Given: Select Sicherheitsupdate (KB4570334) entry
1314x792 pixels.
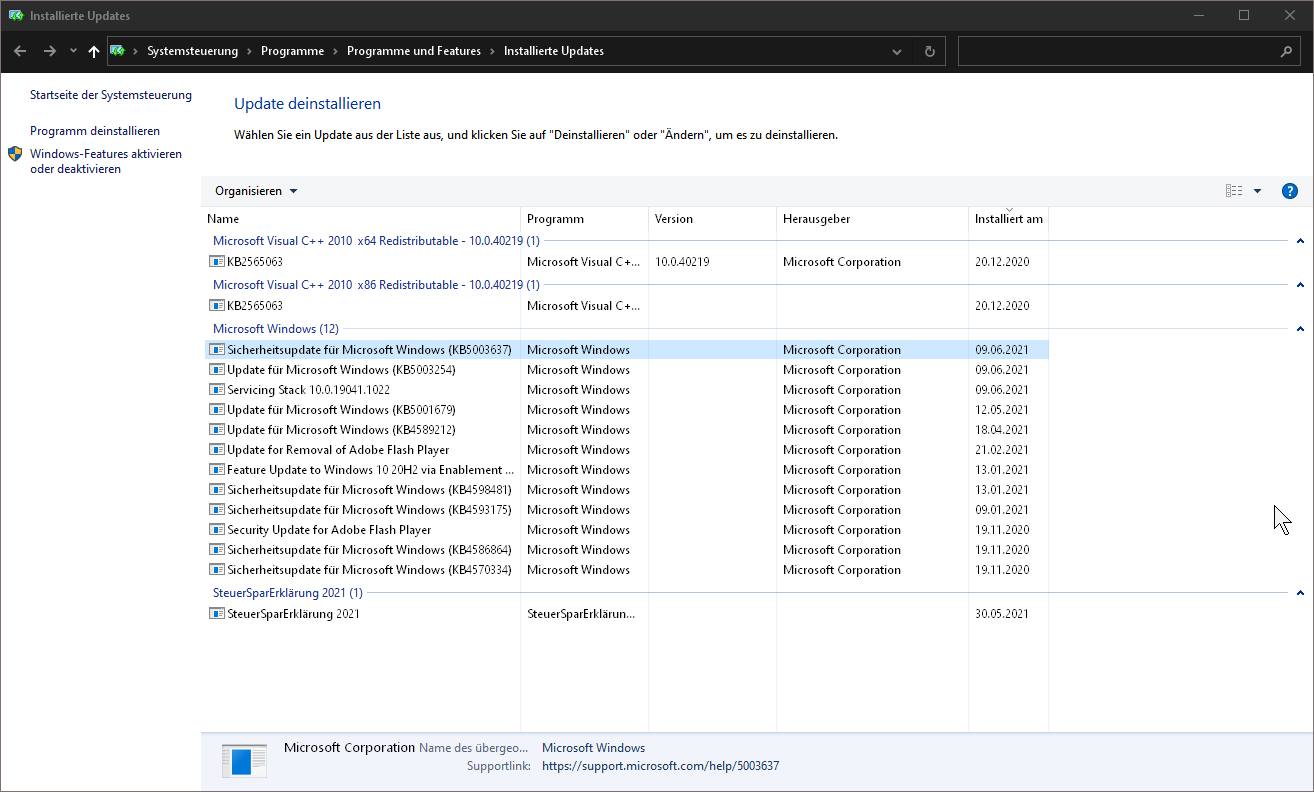Looking at the screenshot, I should [369, 570].
